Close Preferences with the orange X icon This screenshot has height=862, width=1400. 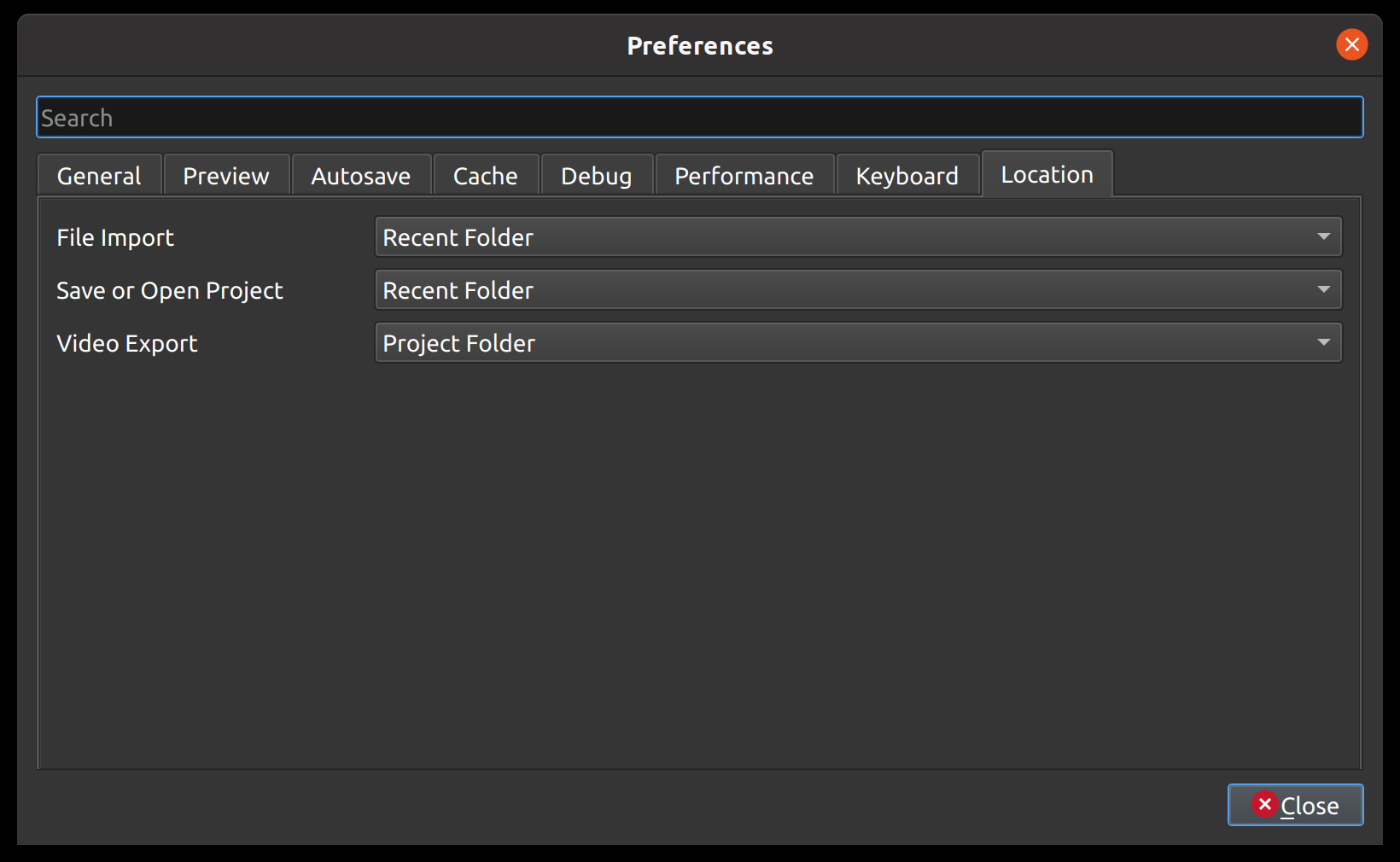(1351, 44)
